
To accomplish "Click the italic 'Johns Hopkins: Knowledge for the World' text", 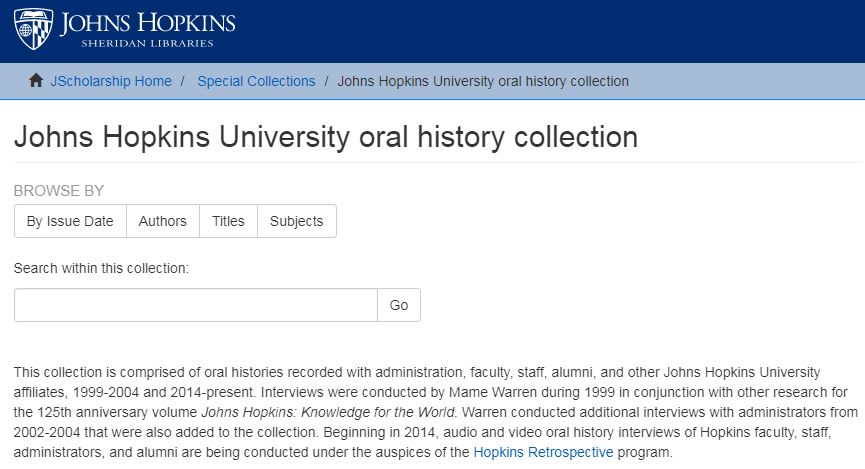I will pos(329,413).
